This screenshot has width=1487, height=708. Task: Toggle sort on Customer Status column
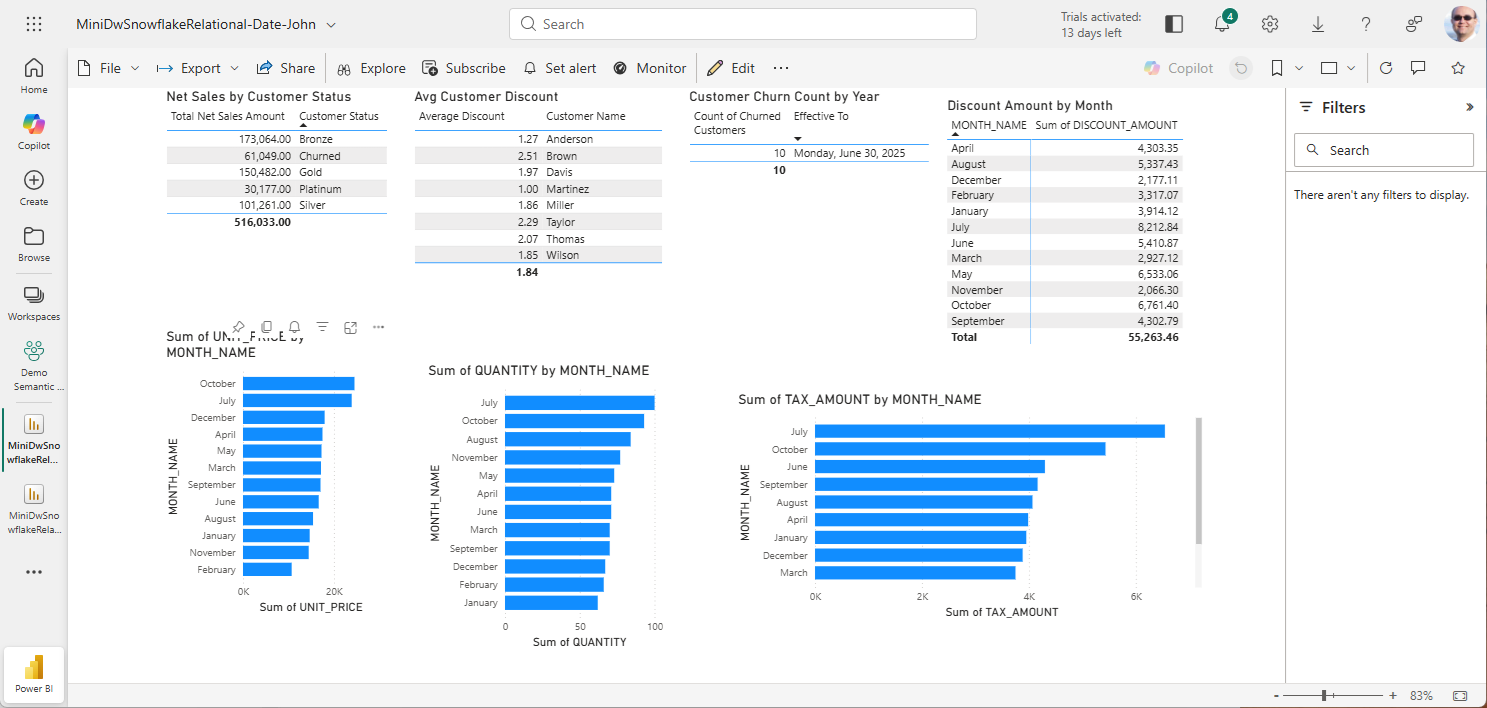tap(338, 116)
